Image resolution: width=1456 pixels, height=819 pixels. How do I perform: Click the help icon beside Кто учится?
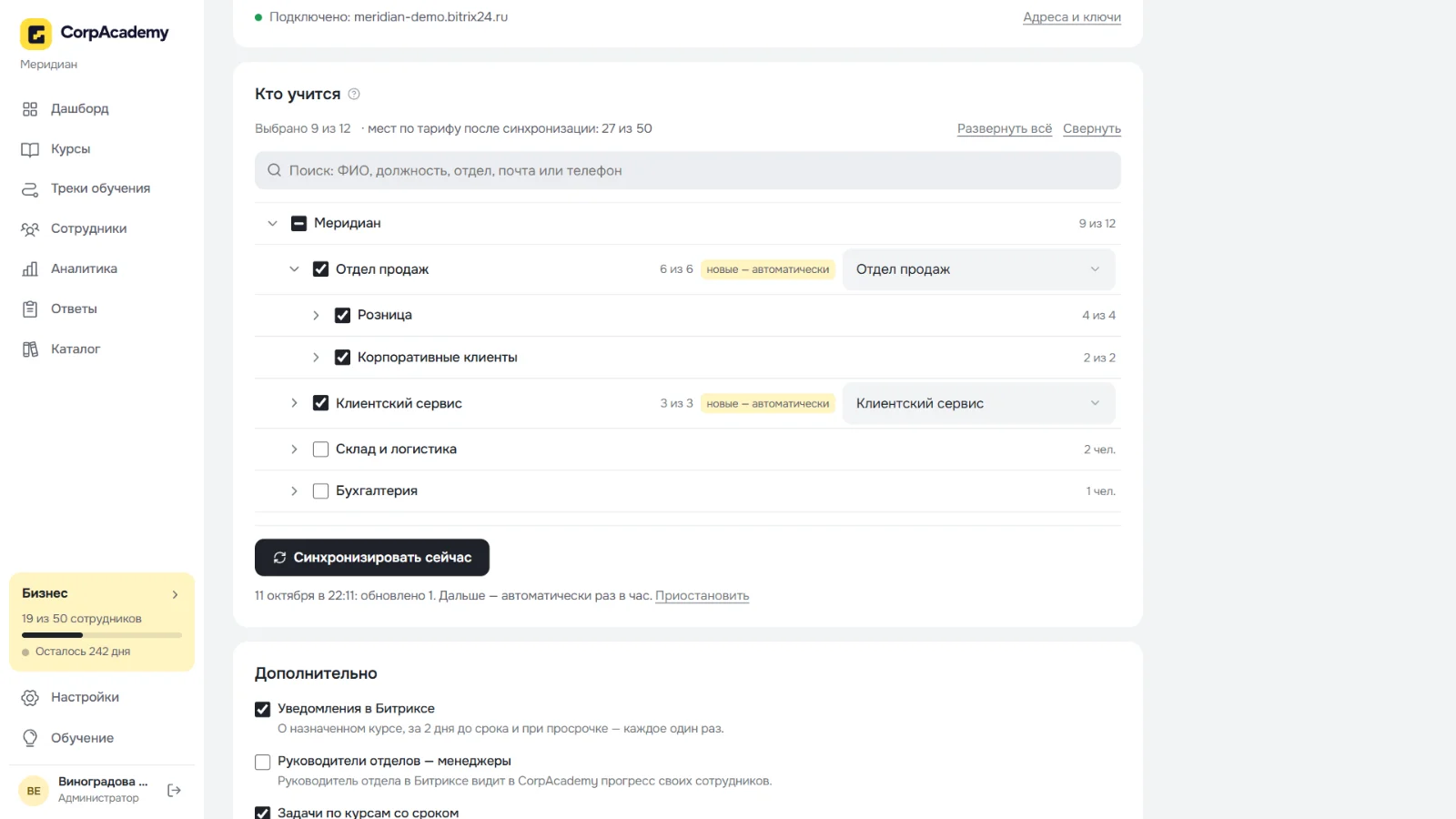(x=354, y=94)
